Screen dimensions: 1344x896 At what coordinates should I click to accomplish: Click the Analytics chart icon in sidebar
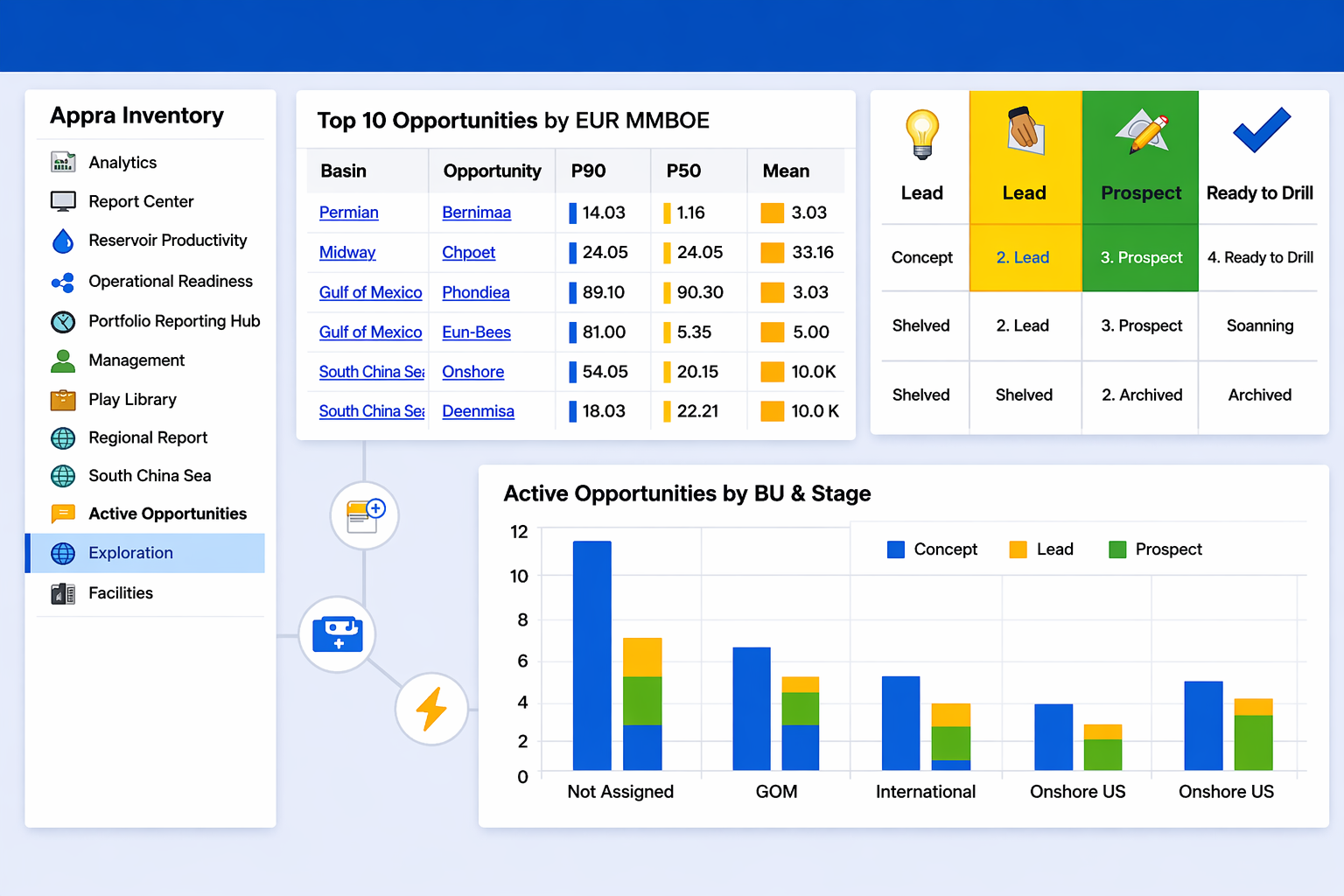point(63,162)
